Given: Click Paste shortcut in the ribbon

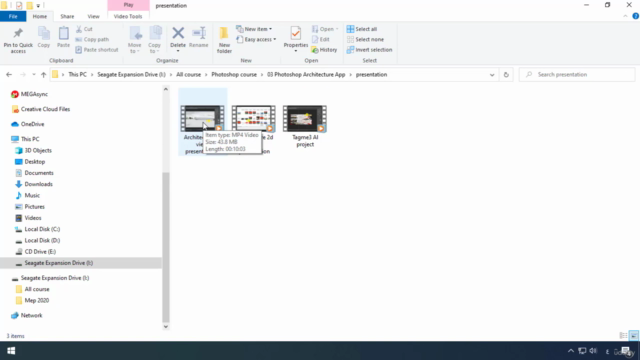Looking at the screenshot, I should click(97, 50).
